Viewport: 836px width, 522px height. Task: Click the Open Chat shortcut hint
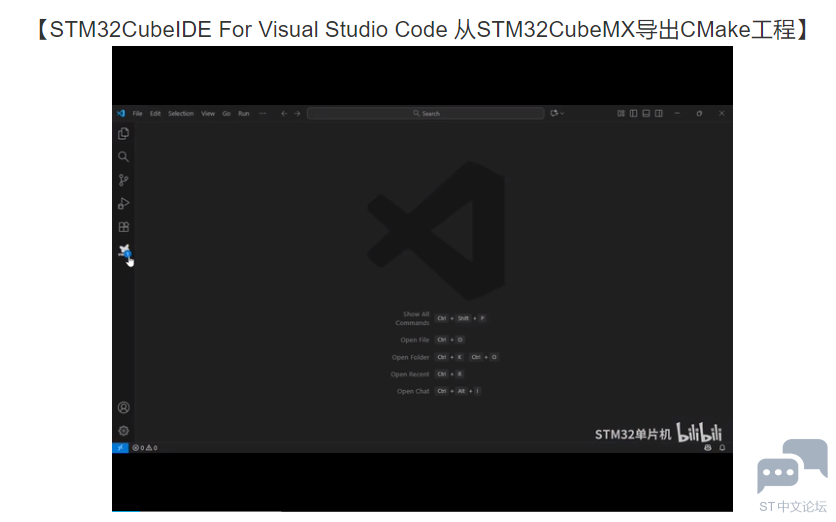coord(439,391)
